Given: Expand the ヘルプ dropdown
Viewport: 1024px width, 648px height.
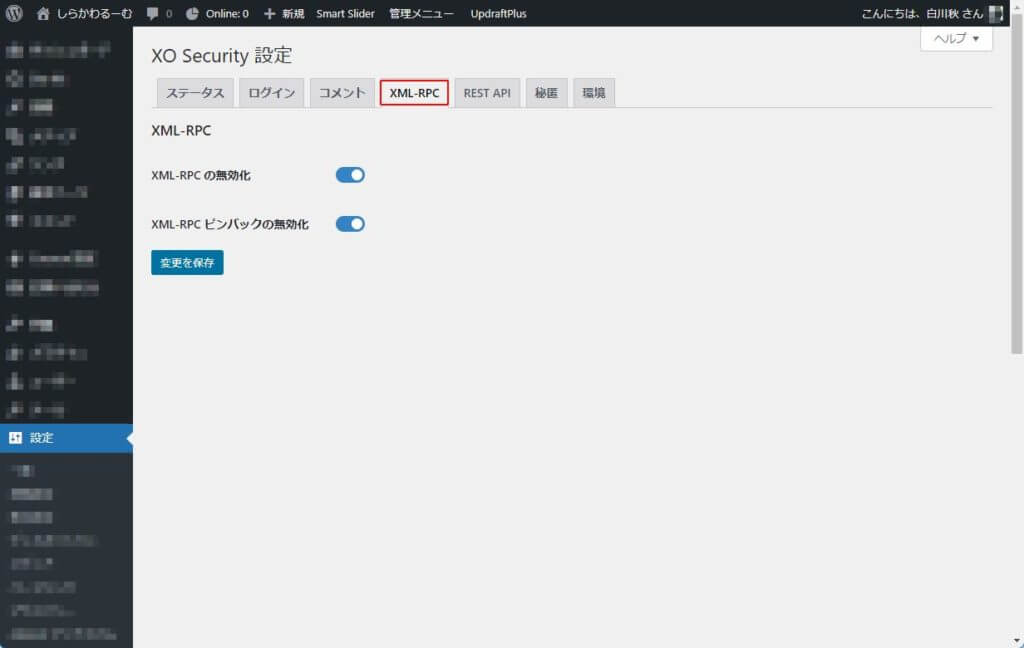Looking at the screenshot, I should coord(956,38).
